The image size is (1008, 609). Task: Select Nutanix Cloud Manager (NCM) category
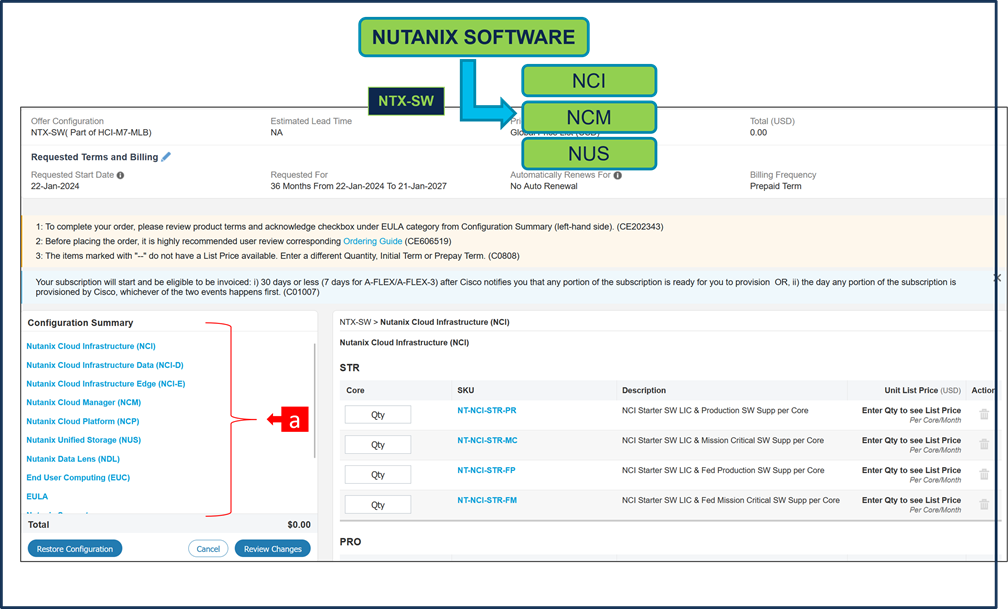(84, 402)
